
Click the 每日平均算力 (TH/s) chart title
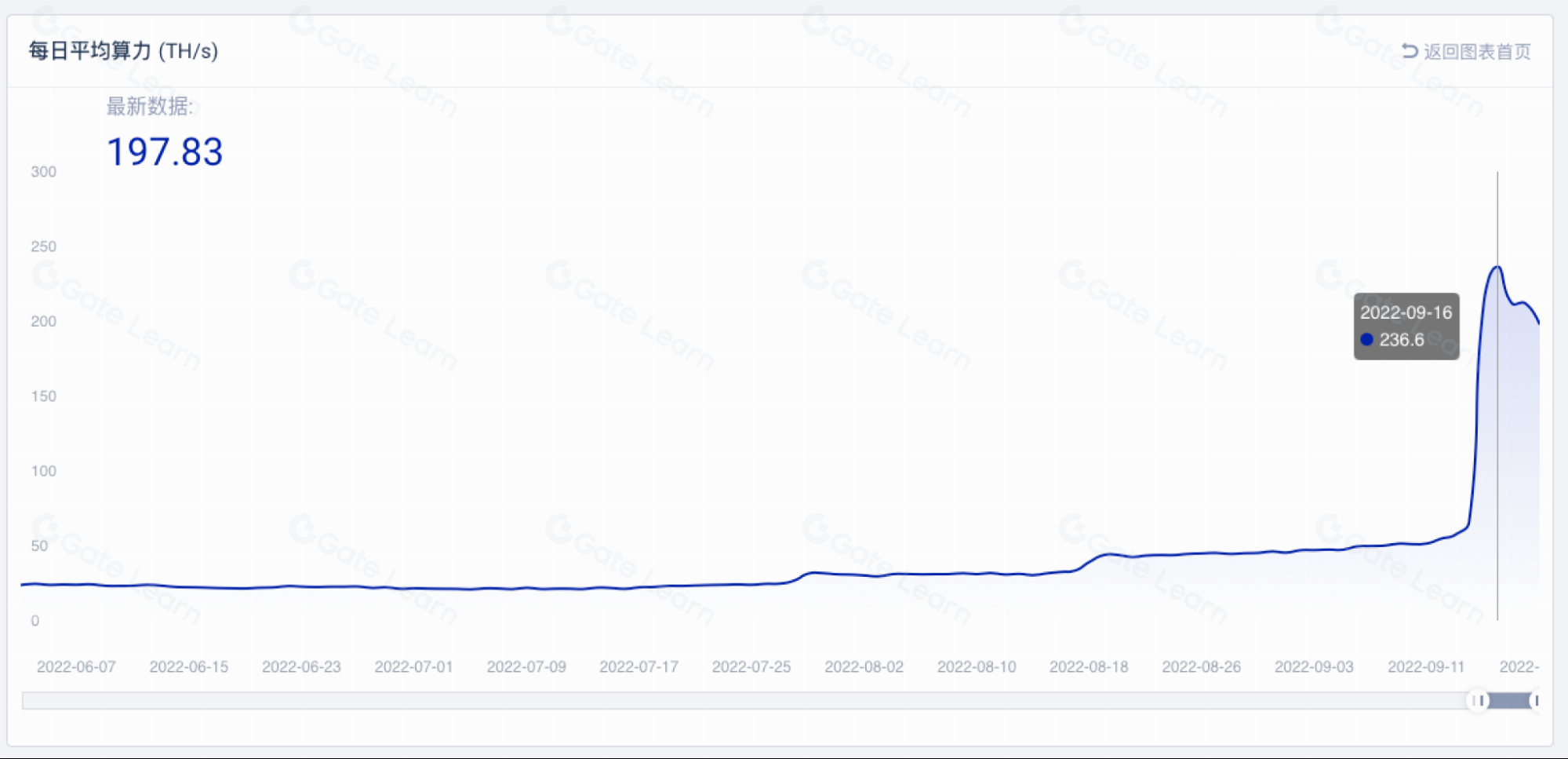(x=123, y=51)
